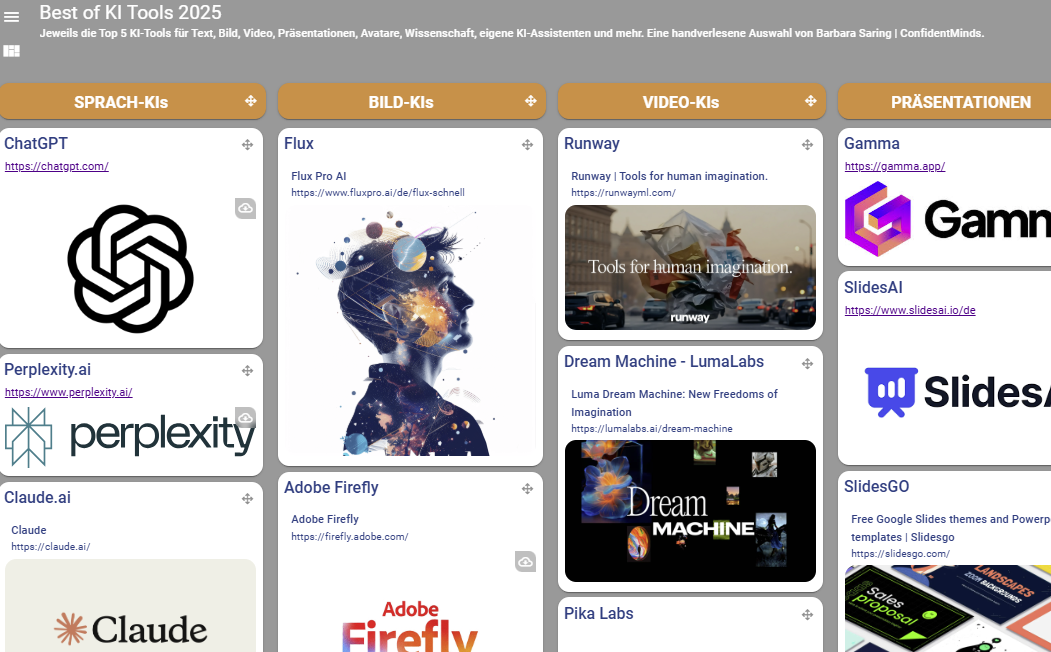Open 'Free Google Slides themes' link title
This screenshot has height=652, width=1051.
(x=950, y=528)
